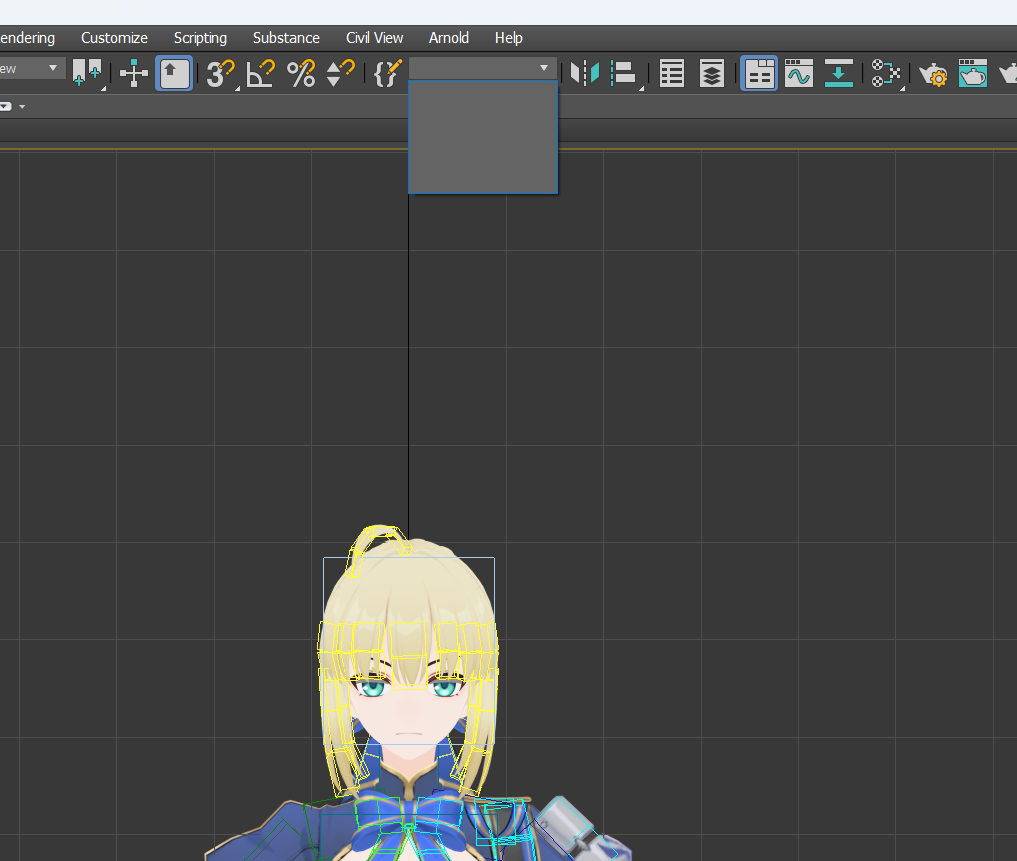Click the Align tool icon
Viewport: 1017px width, 861px height.
point(624,73)
